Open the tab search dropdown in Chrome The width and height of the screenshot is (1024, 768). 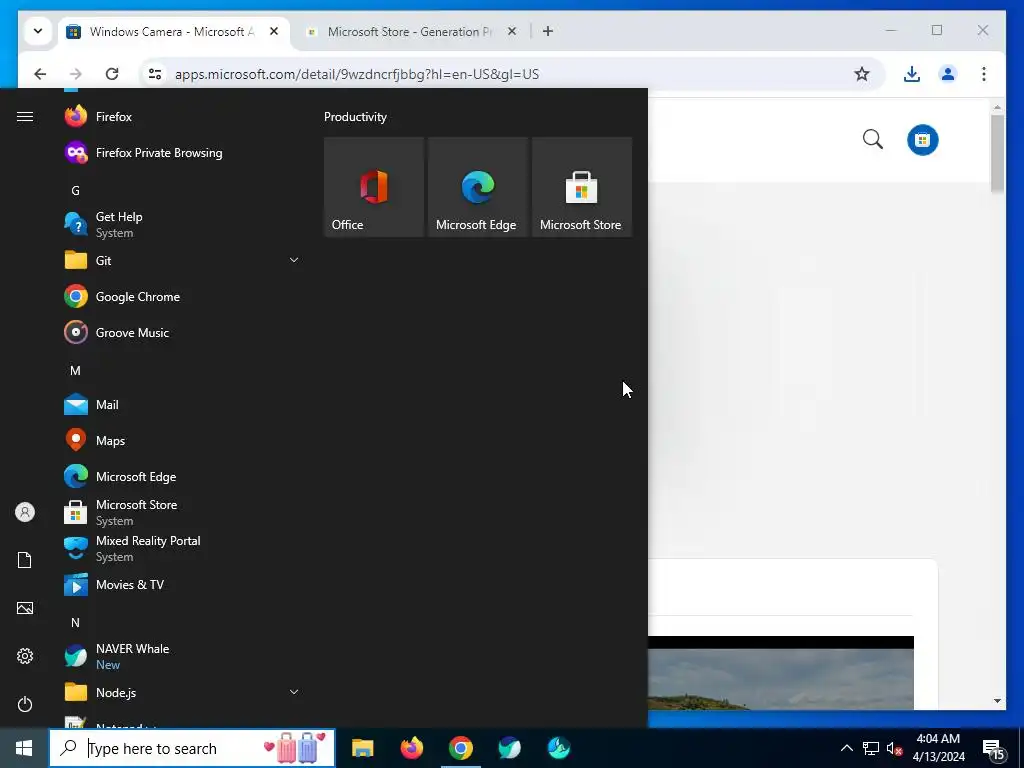coord(38,31)
